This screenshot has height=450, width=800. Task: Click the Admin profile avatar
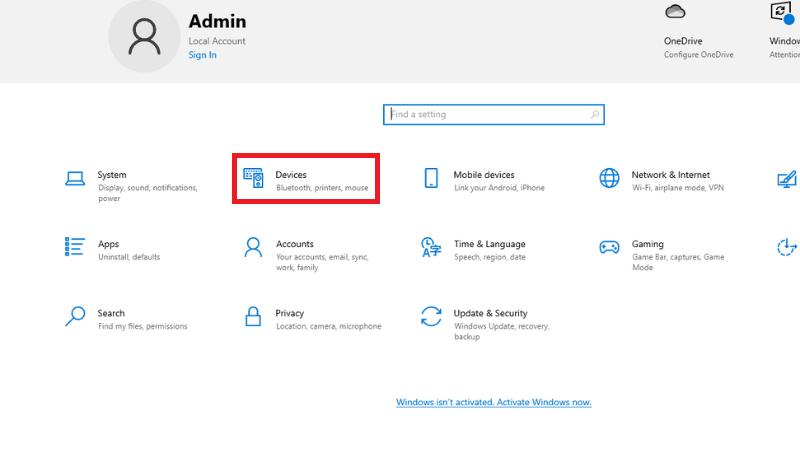click(144, 36)
